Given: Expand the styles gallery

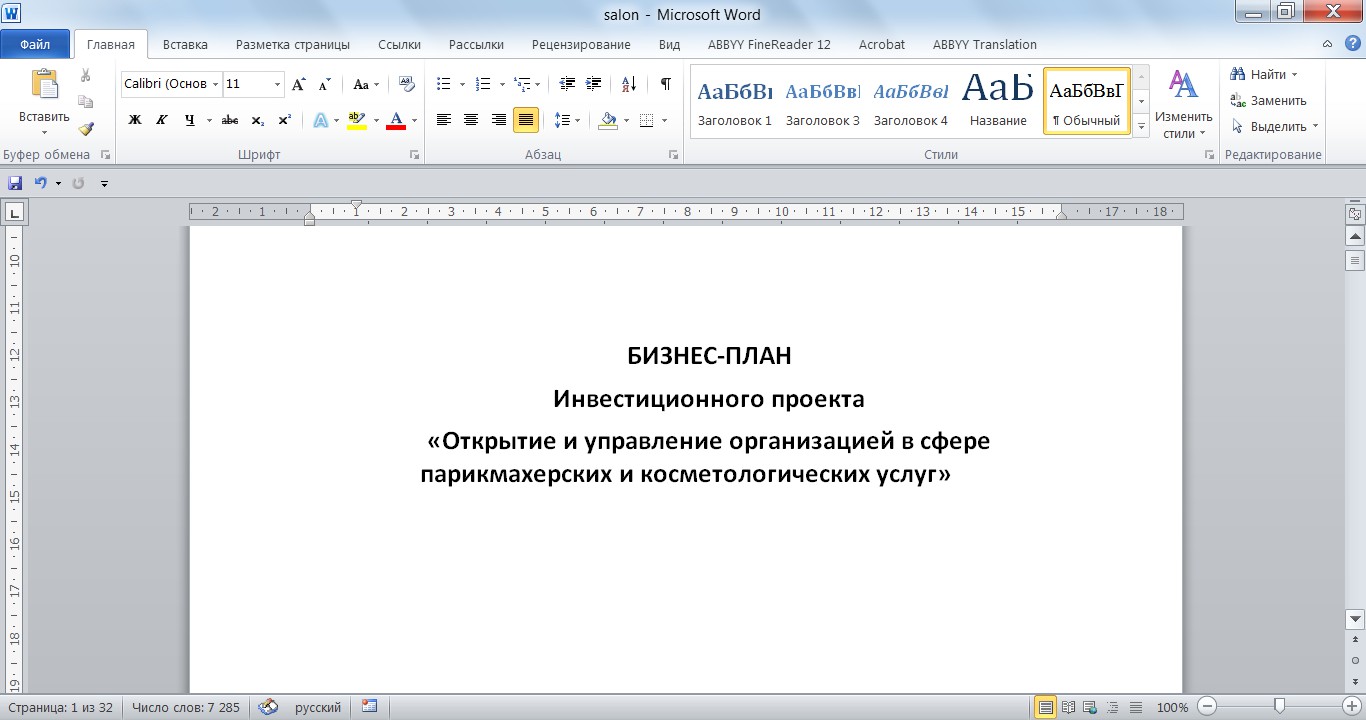Looking at the screenshot, I should 1141,127.
